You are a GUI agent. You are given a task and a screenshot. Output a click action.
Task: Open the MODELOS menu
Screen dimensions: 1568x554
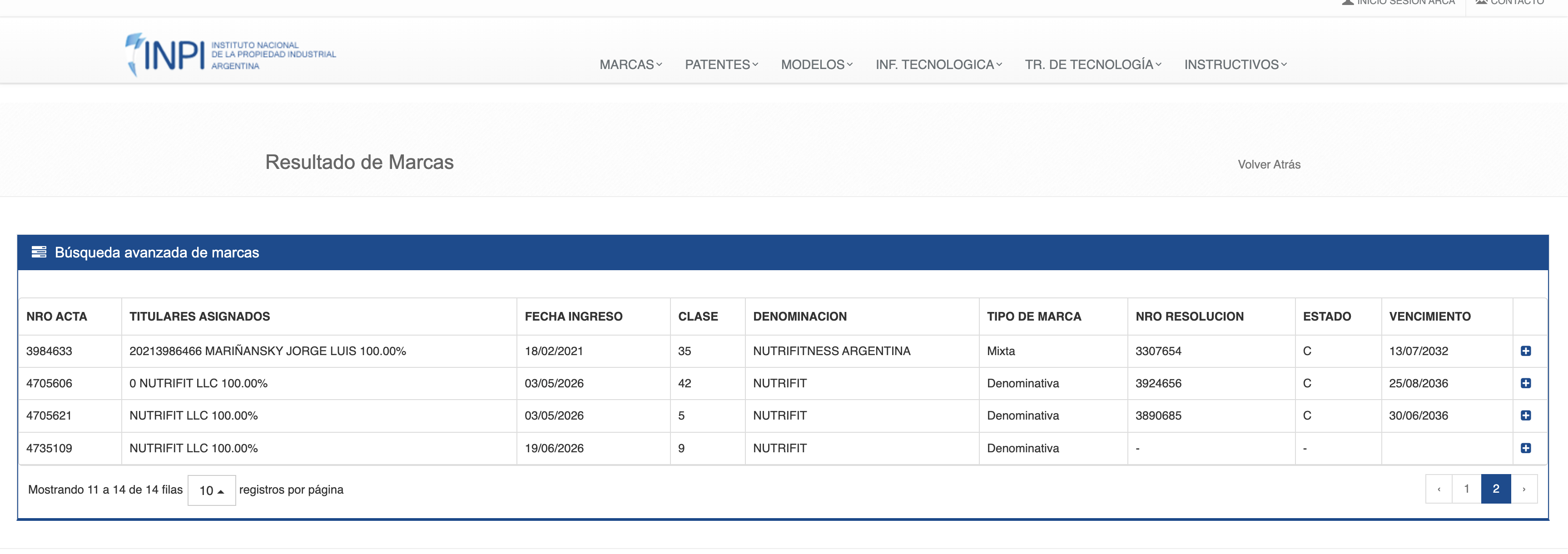pyautogui.click(x=817, y=64)
